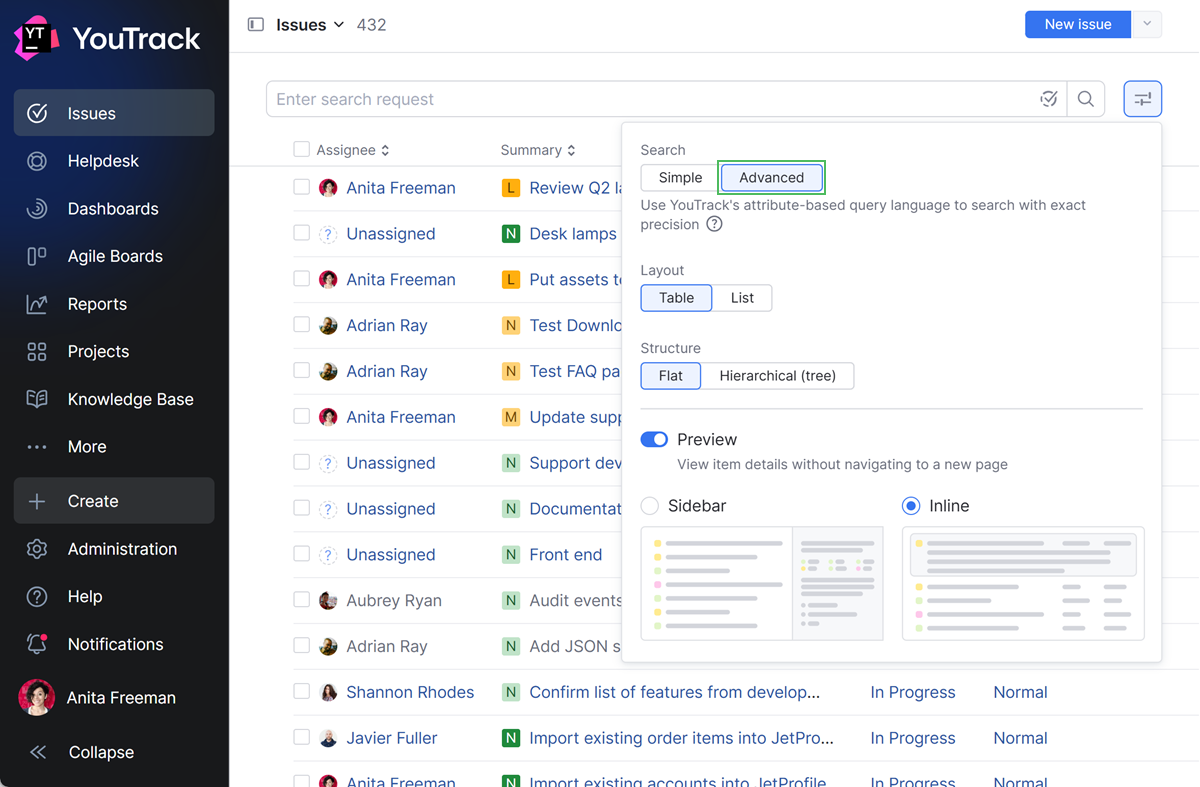This screenshot has height=787, width=1200.
Task: Switch search mode to Simple
Action: [680, 178]
